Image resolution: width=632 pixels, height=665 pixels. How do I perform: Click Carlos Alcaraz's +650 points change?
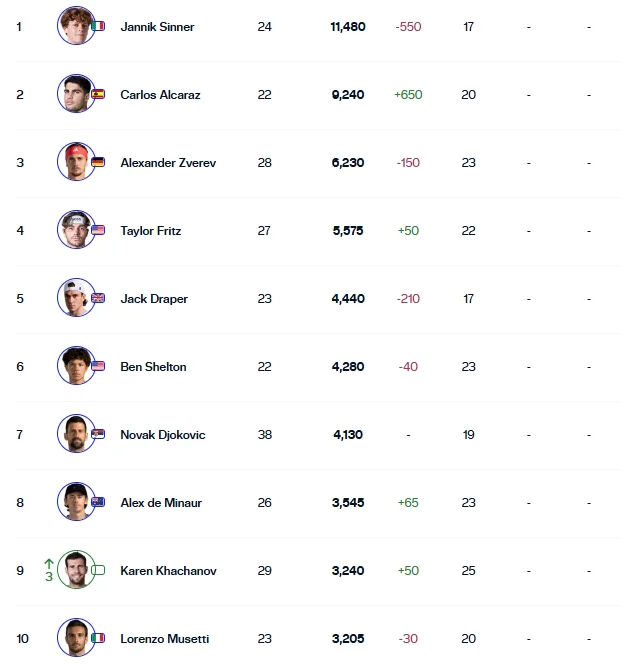pyautogui.click(x=408, y=95)
